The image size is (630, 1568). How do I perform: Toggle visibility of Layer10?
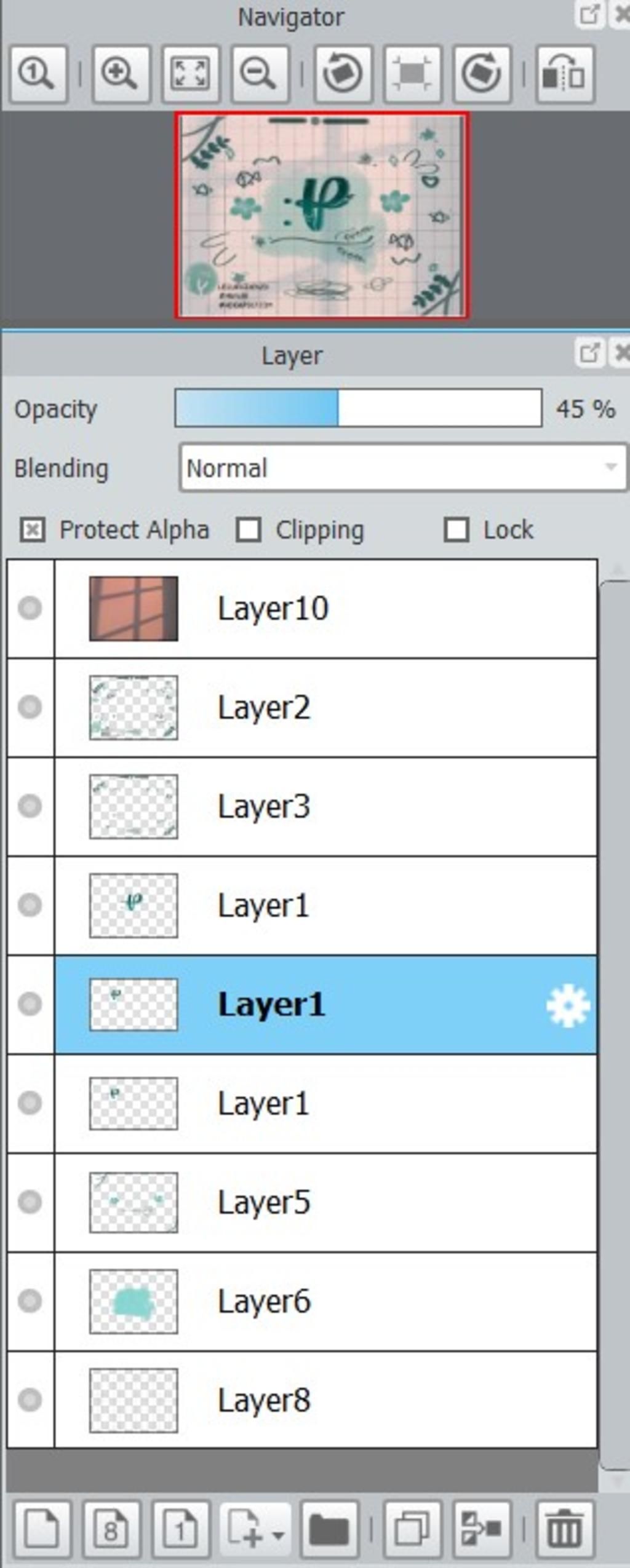click(30, 608)
